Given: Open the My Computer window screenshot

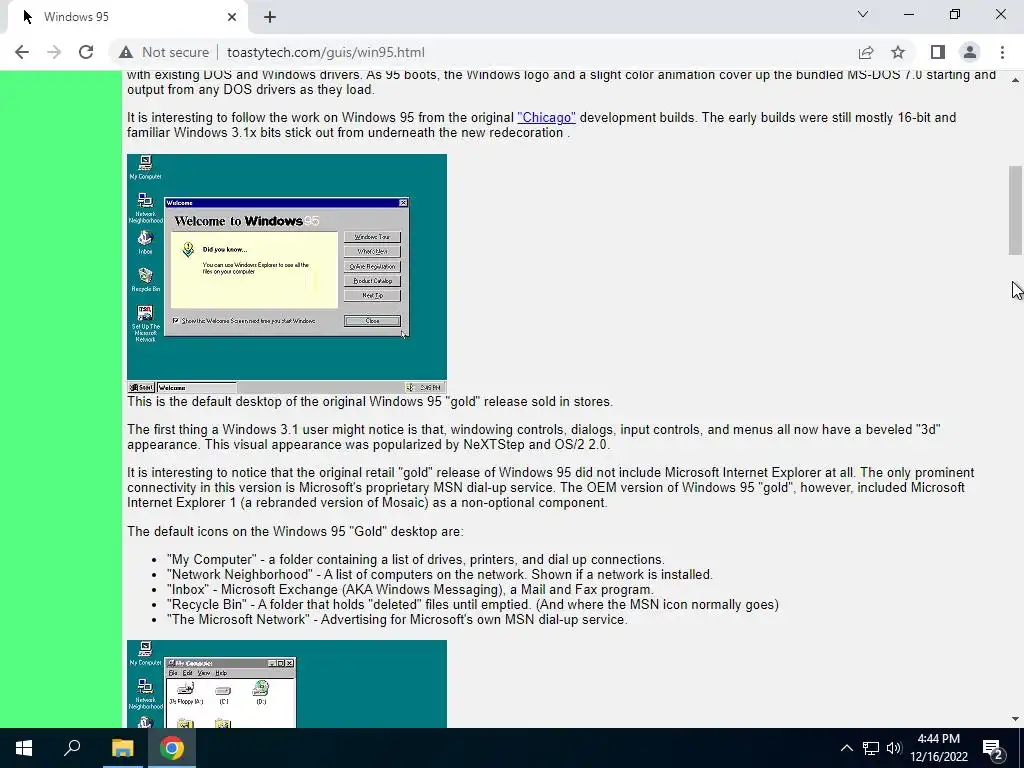Looking at the screenshot, I should pos(287,684).
